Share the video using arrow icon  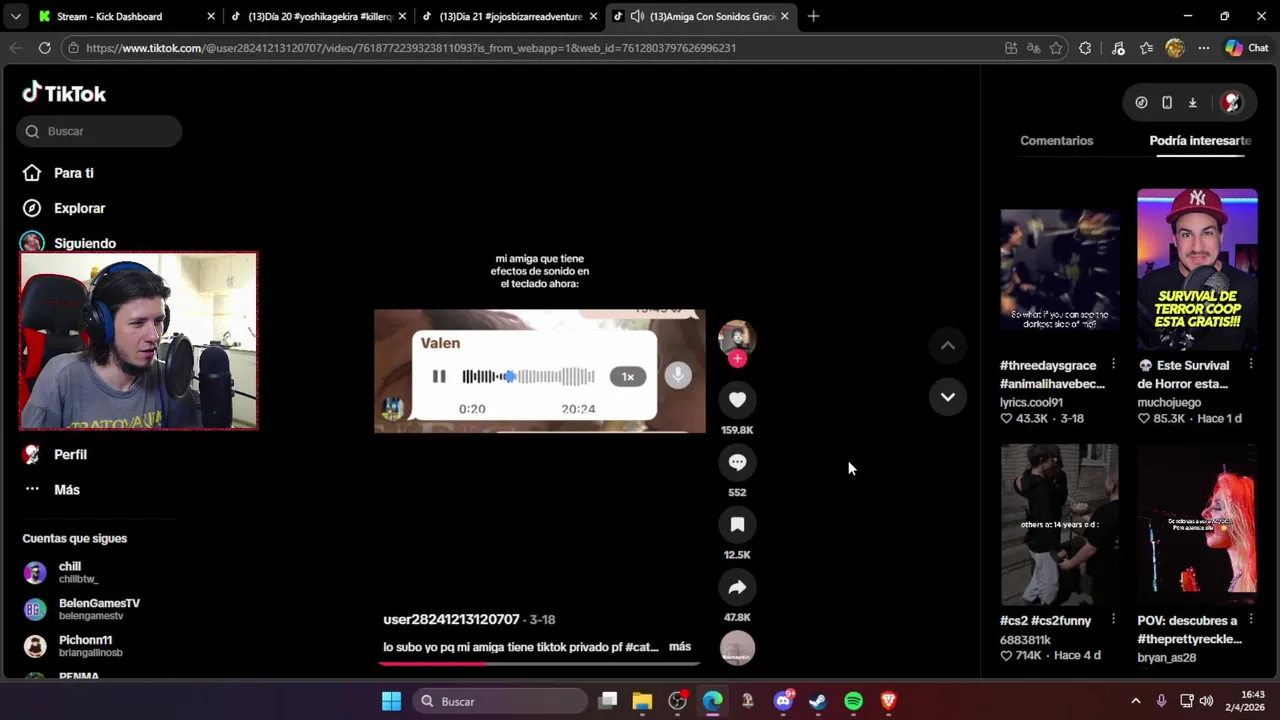click(x=737, y=587)
